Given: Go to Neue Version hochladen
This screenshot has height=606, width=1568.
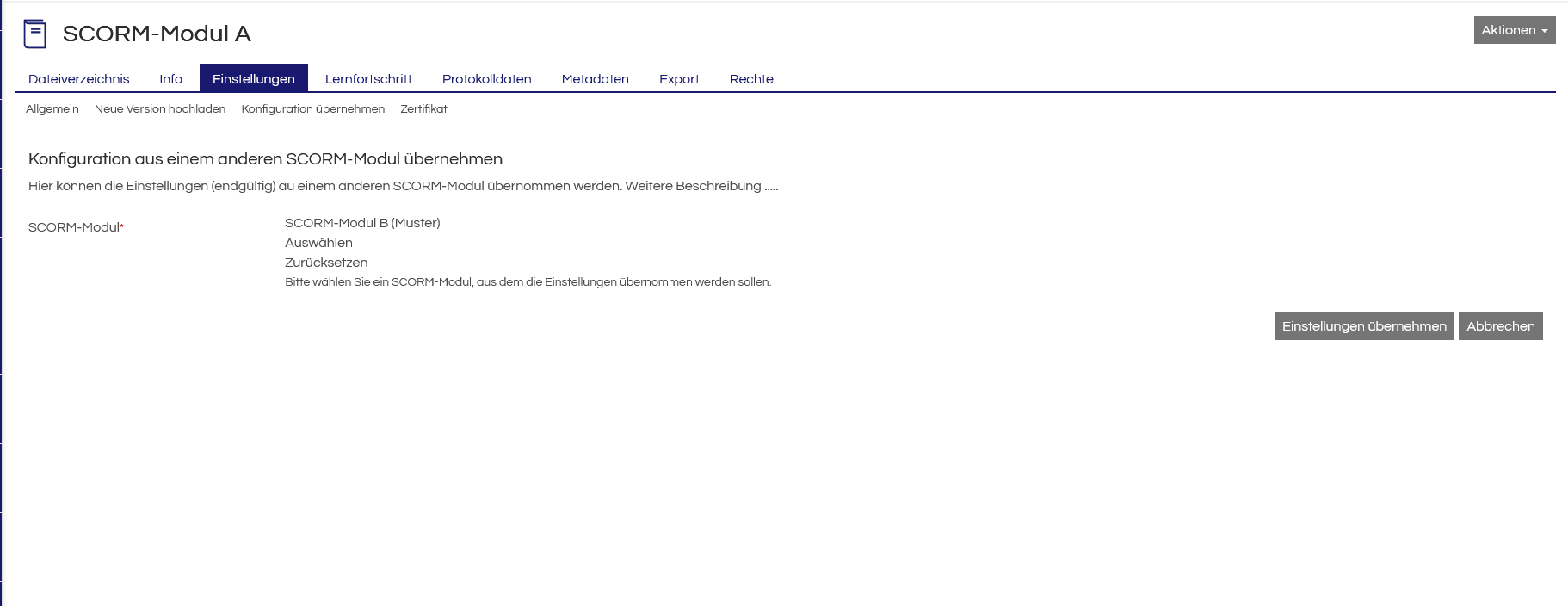Looking at the screenshot, I should point(160,109).
